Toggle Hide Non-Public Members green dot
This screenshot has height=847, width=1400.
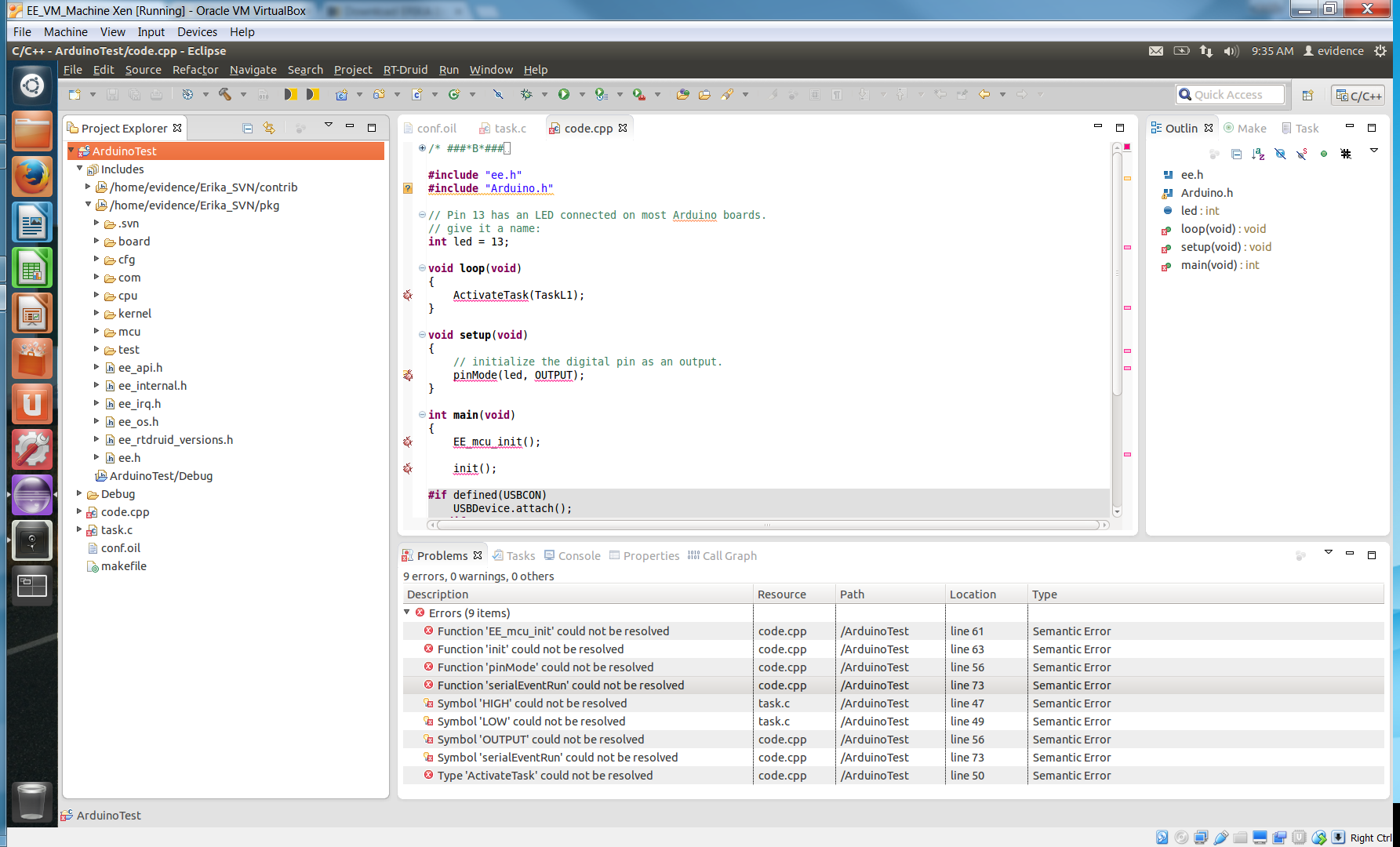(1324, 154)
